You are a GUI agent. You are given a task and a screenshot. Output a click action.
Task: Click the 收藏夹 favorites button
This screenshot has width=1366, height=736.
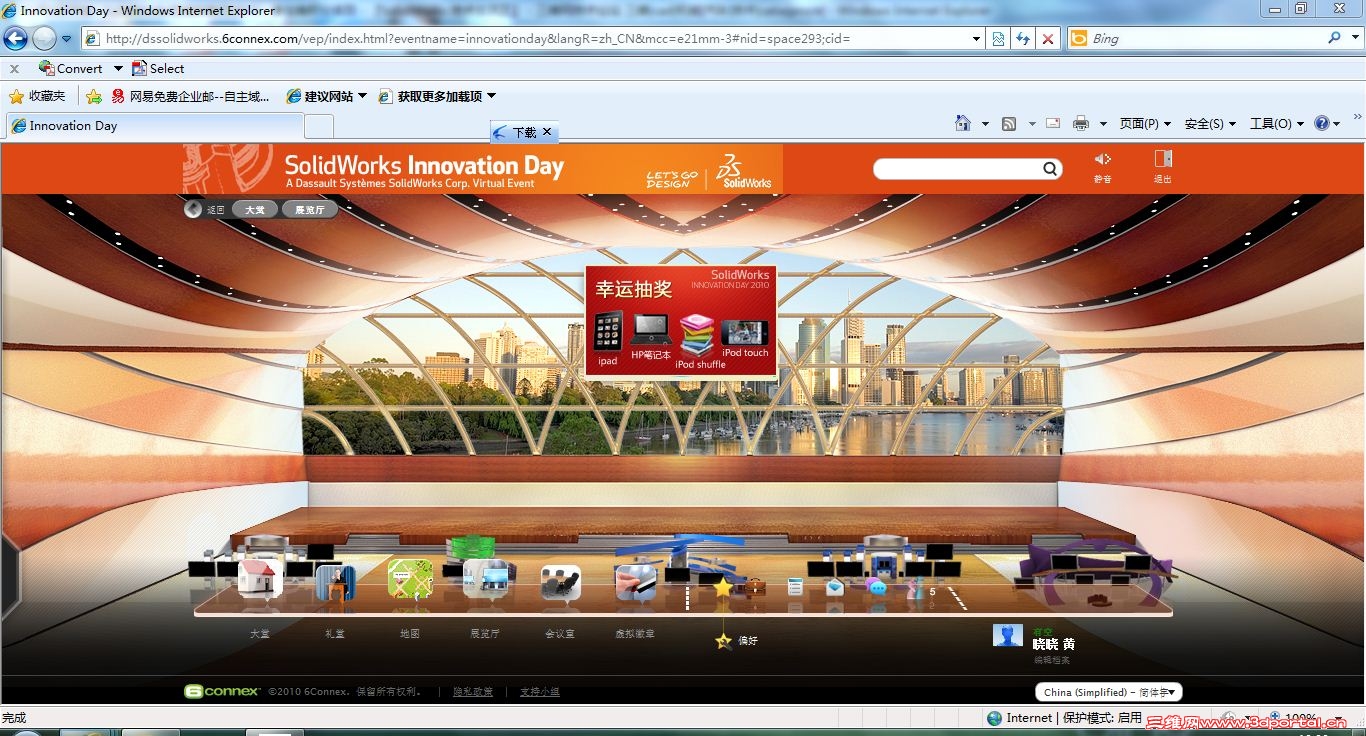pos(37,96)
